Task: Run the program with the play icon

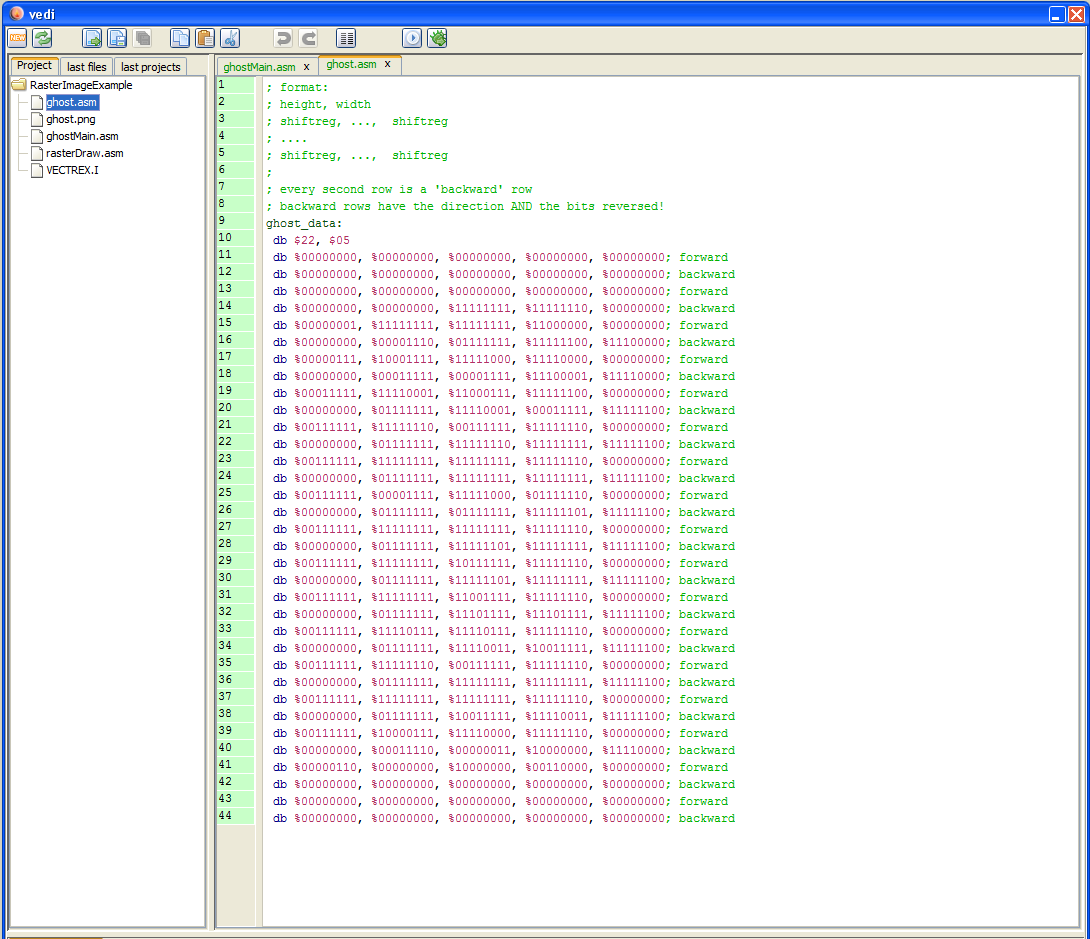Action: click(x=412, y=38)
